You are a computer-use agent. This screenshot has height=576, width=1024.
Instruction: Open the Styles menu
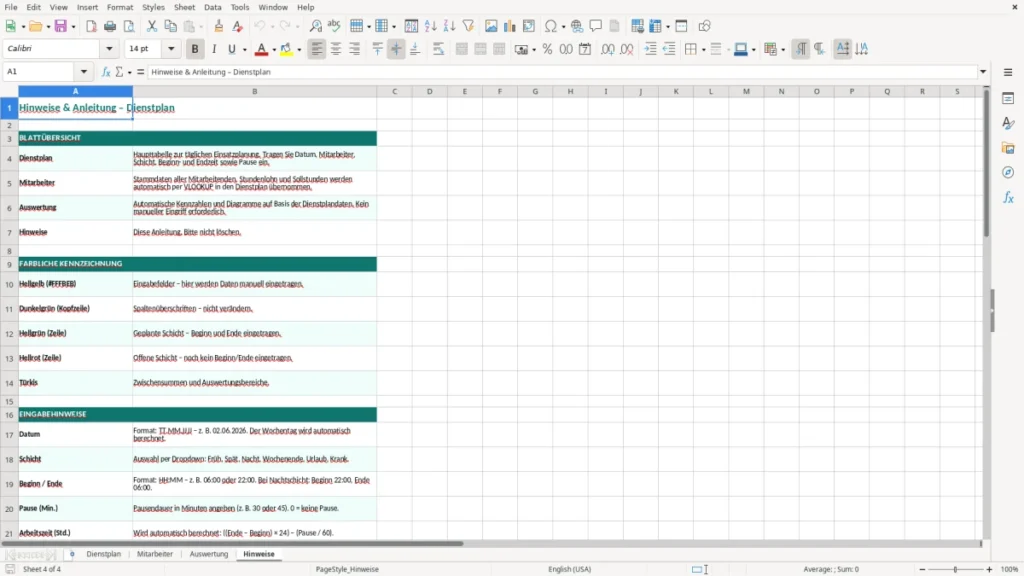153,7
